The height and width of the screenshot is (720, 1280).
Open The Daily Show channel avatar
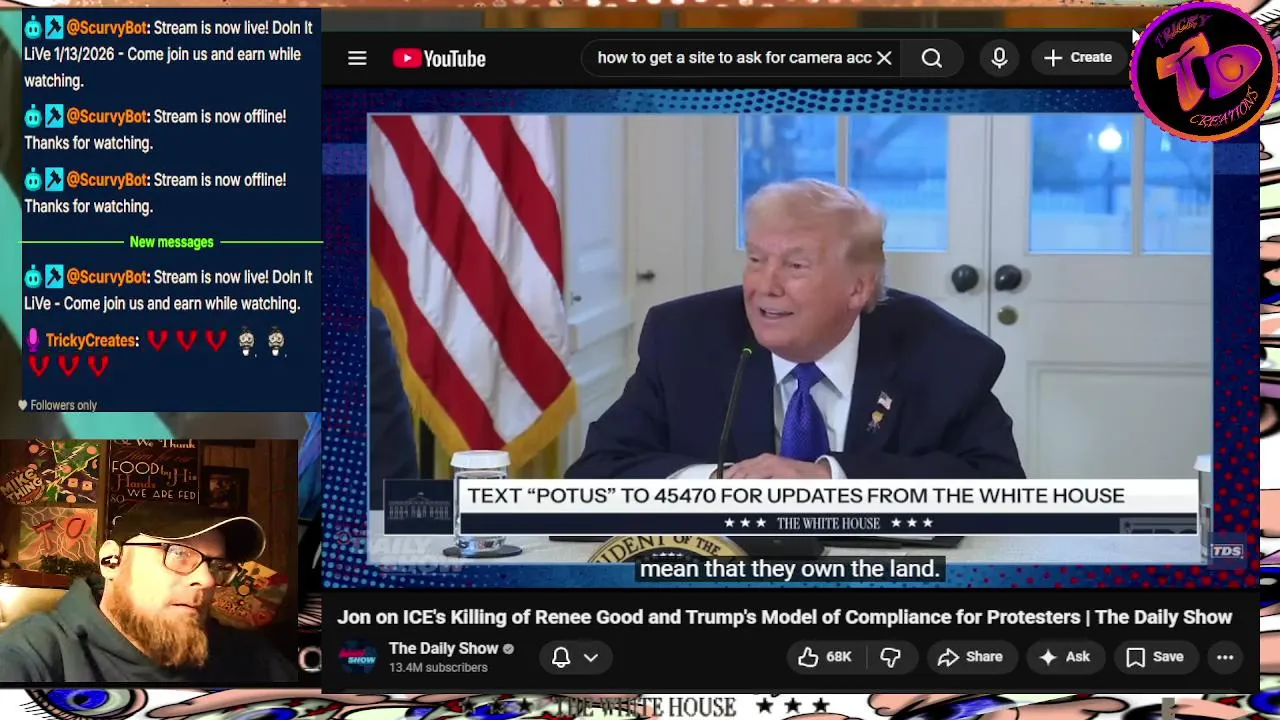point(358,657)
